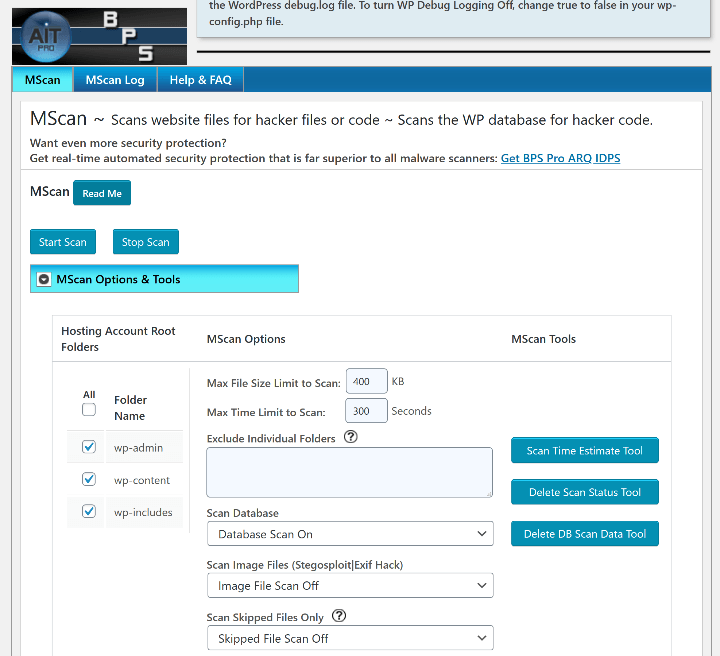Open the Scan Database dropdown
The width and height of the screenshot is (720, 656).
pos(350,533)
